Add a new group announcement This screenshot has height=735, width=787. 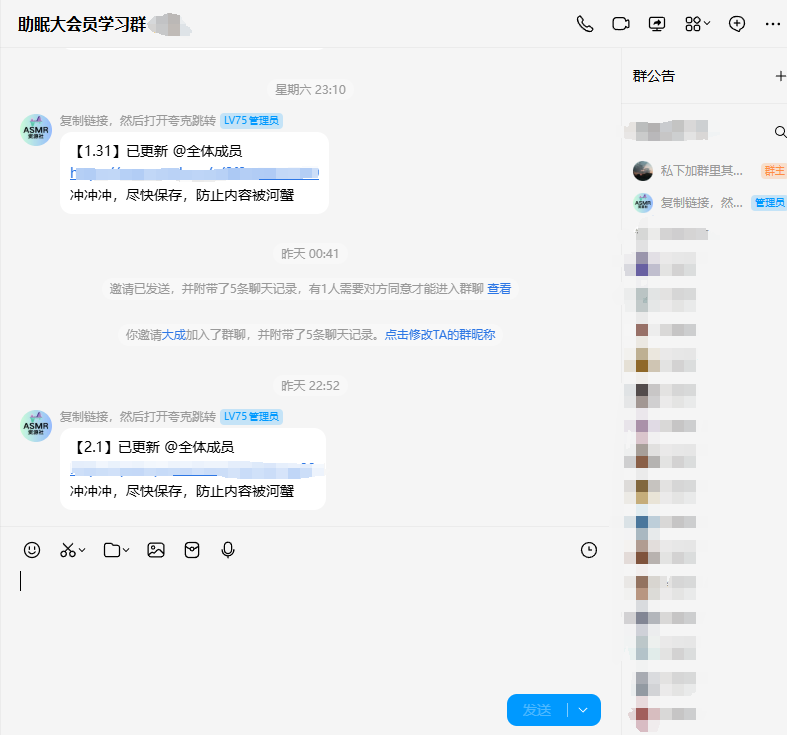tap(780, 76)
